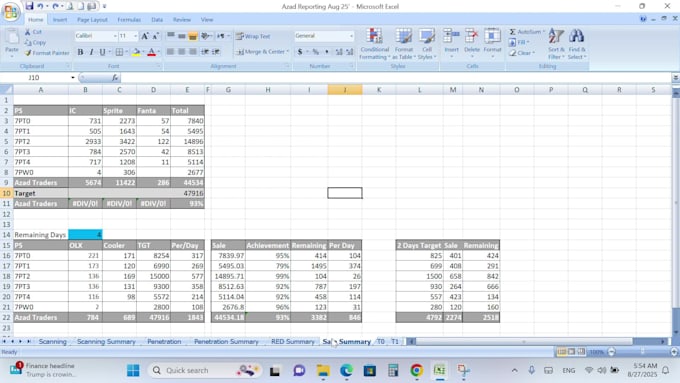Open the Borders dropdown arrow
The height and width of the screenshot is (383, 680).
[x=126, y=52]
